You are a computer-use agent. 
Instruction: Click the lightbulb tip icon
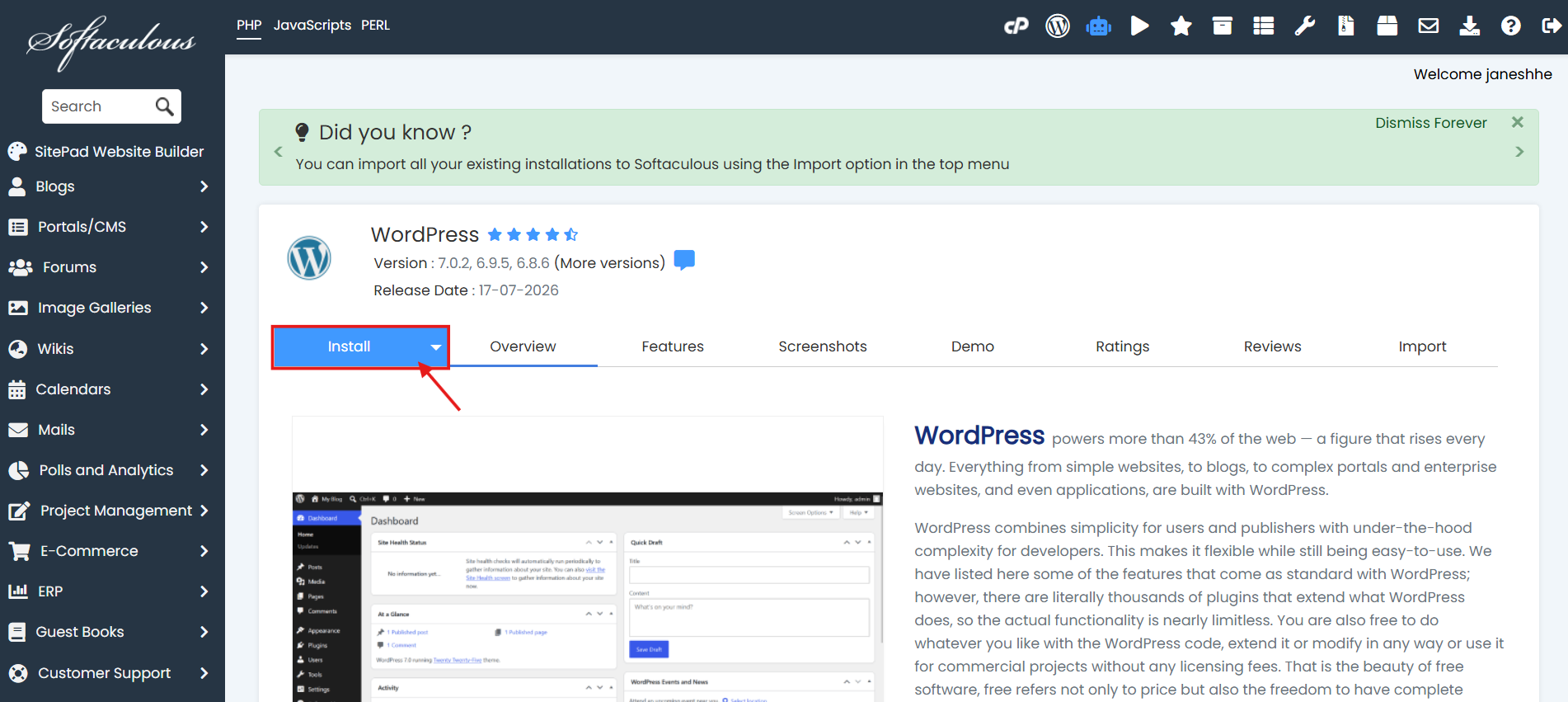[303, 132]
